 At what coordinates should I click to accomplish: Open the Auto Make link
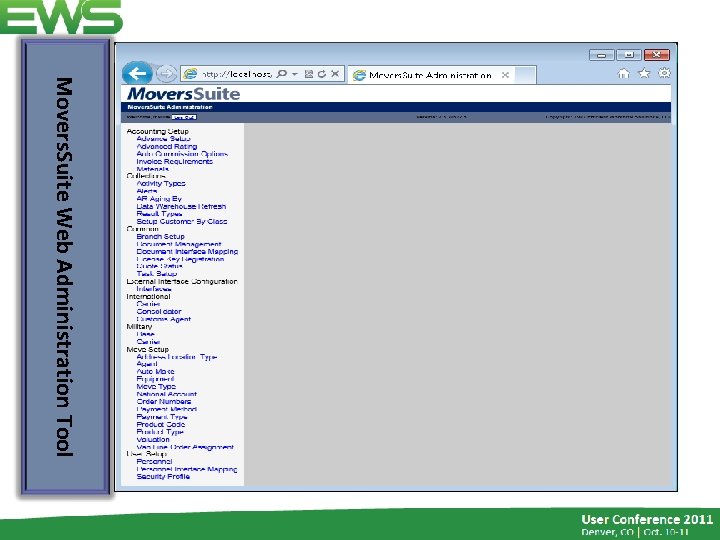[x=155, y=371]
